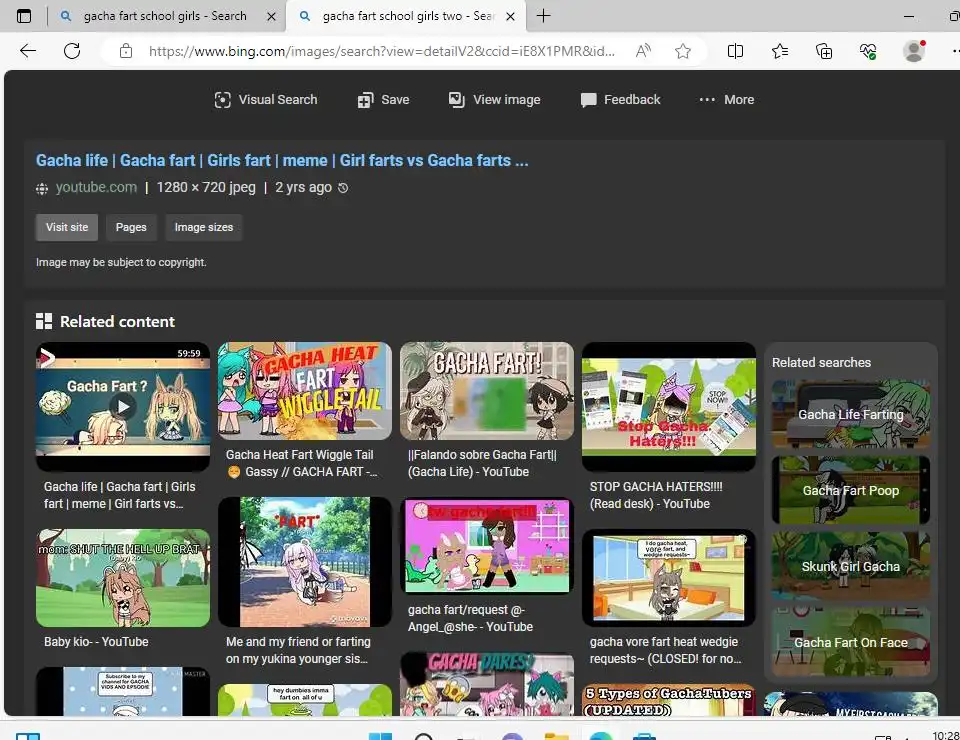Open a new tab with plus icon
Viewport: 960px width, 740px height.
coord(543,16)
